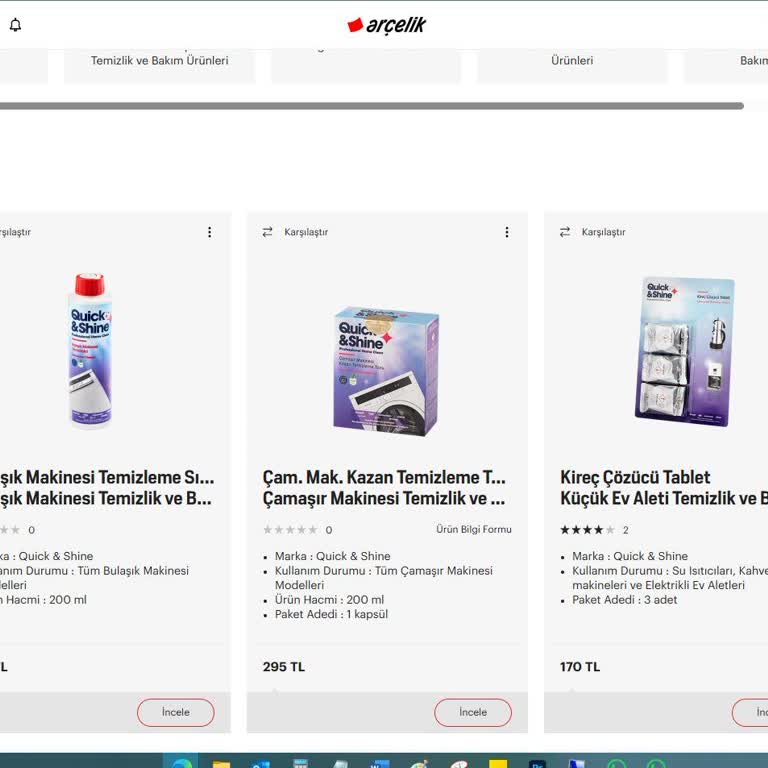Click 'Paket Adedi : 3 adet' text

click(624, 600)
